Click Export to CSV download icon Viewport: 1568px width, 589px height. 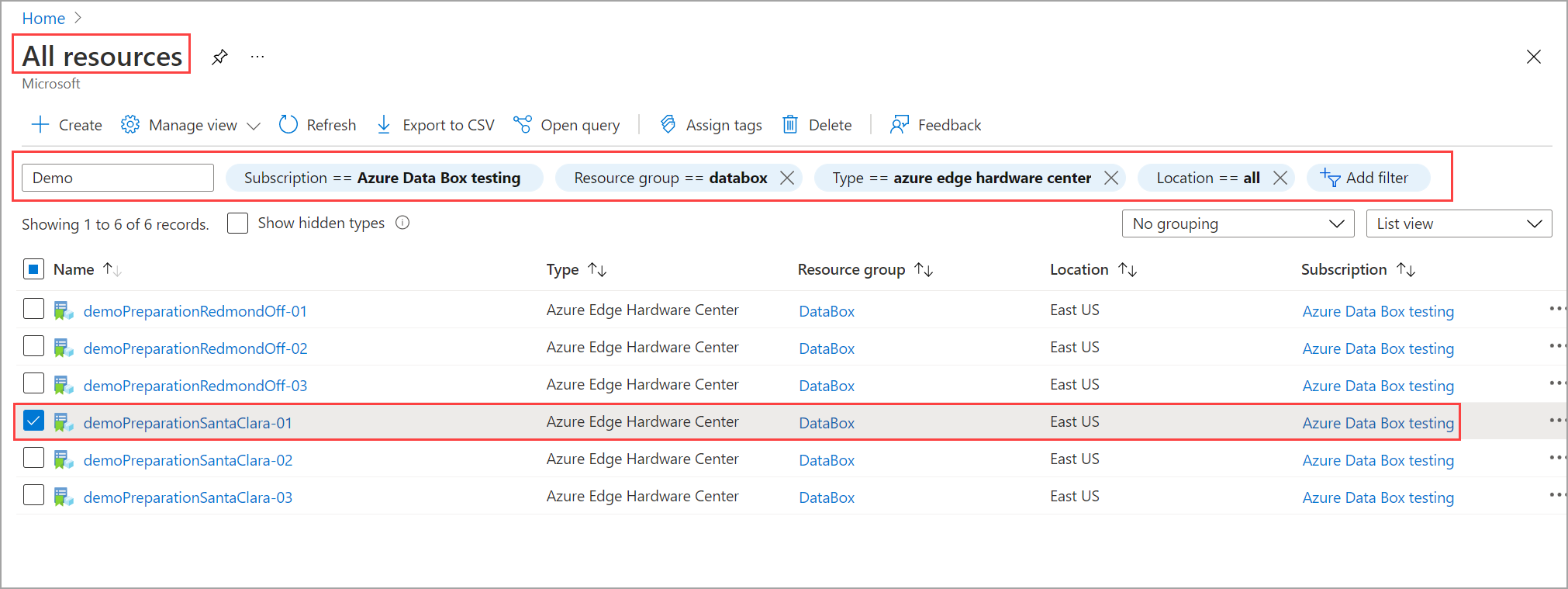coord(384,125)
